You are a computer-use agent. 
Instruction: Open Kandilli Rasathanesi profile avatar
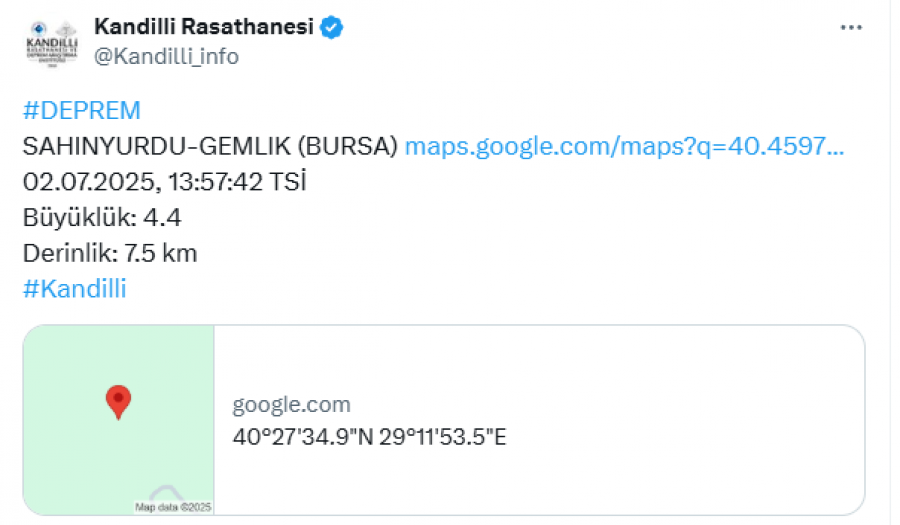[x=52, y=44]
